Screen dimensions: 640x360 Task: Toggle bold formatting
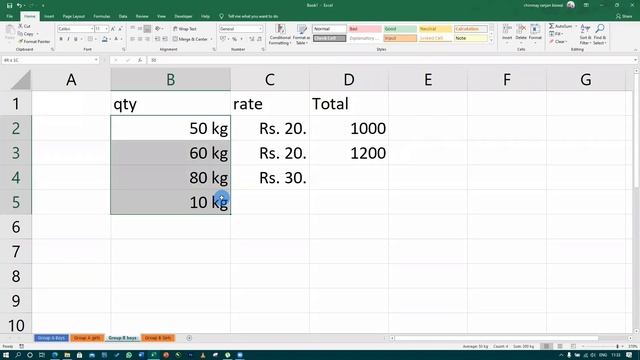point(61,39)
